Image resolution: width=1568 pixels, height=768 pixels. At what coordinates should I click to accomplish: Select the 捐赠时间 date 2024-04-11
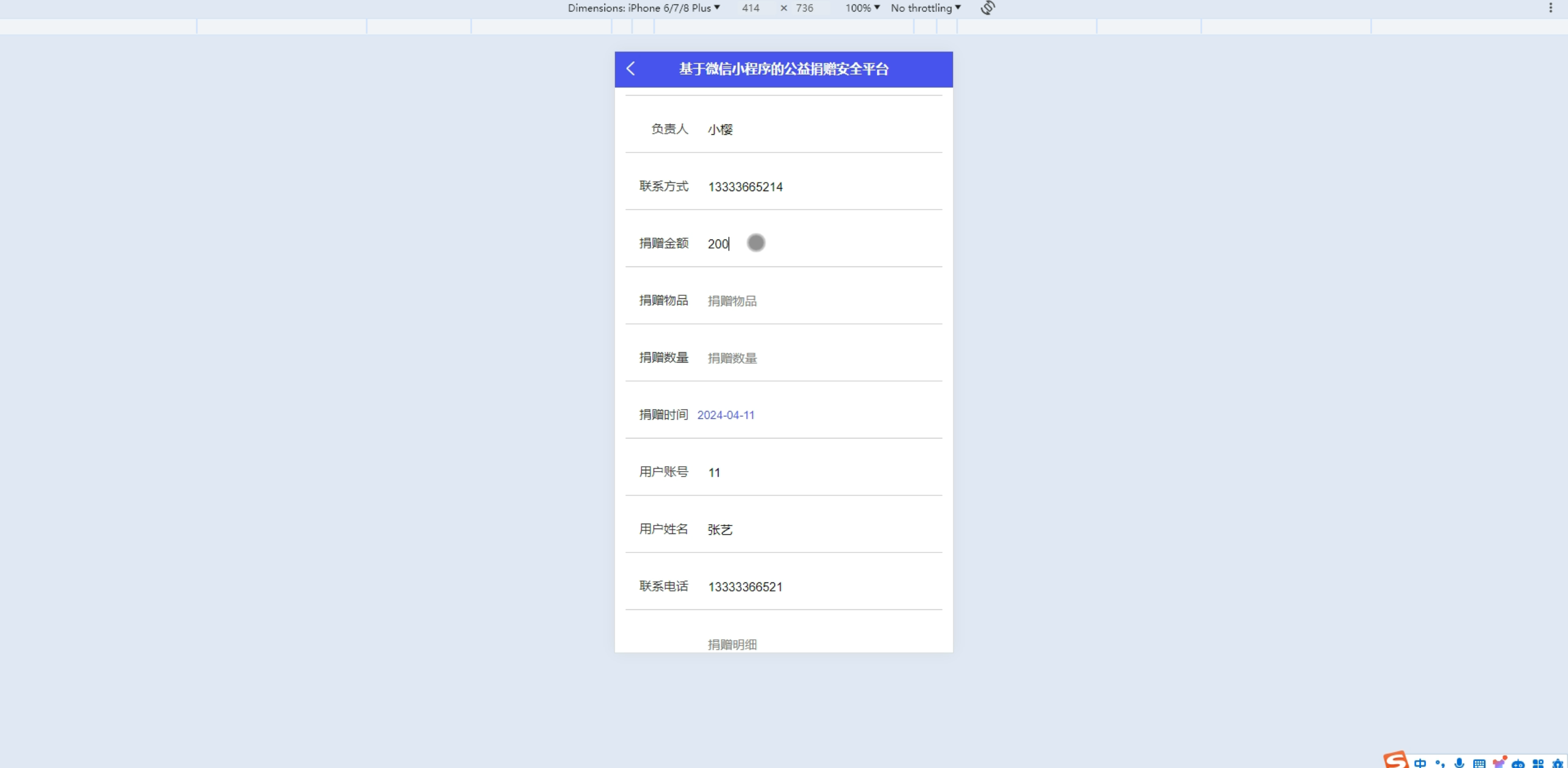pos(726,415)
